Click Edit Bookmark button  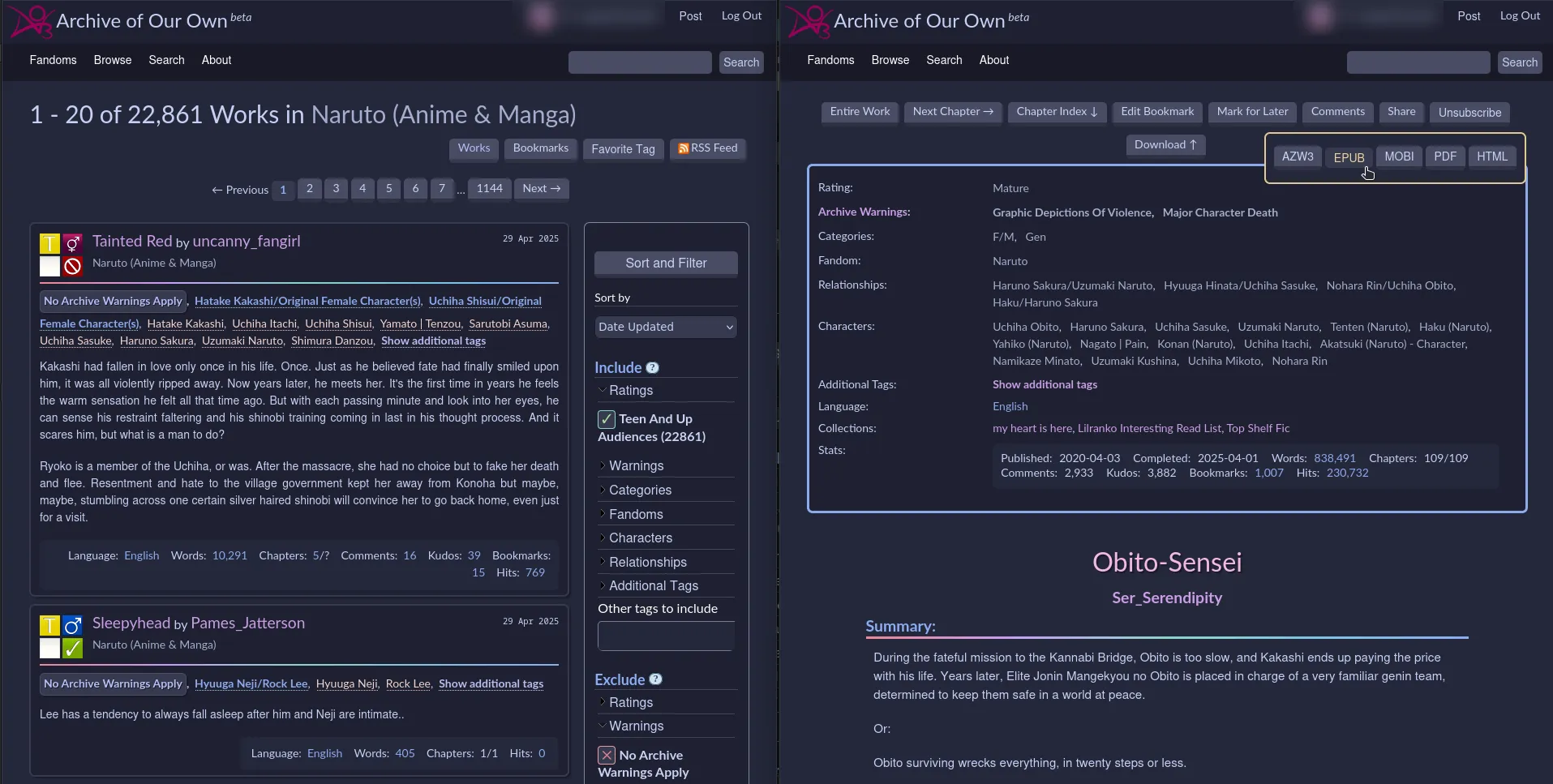click(x=1157, y=112)
